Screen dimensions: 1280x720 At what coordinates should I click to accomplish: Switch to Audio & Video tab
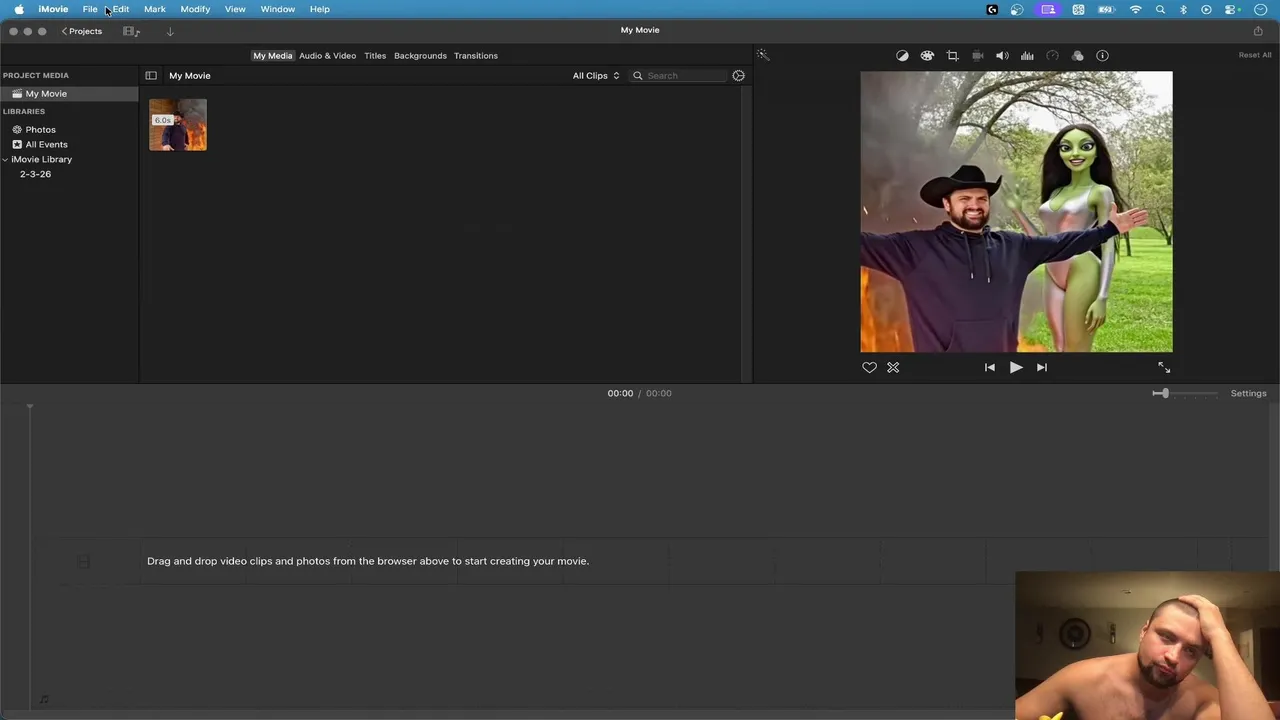click(x=327, y=56)
